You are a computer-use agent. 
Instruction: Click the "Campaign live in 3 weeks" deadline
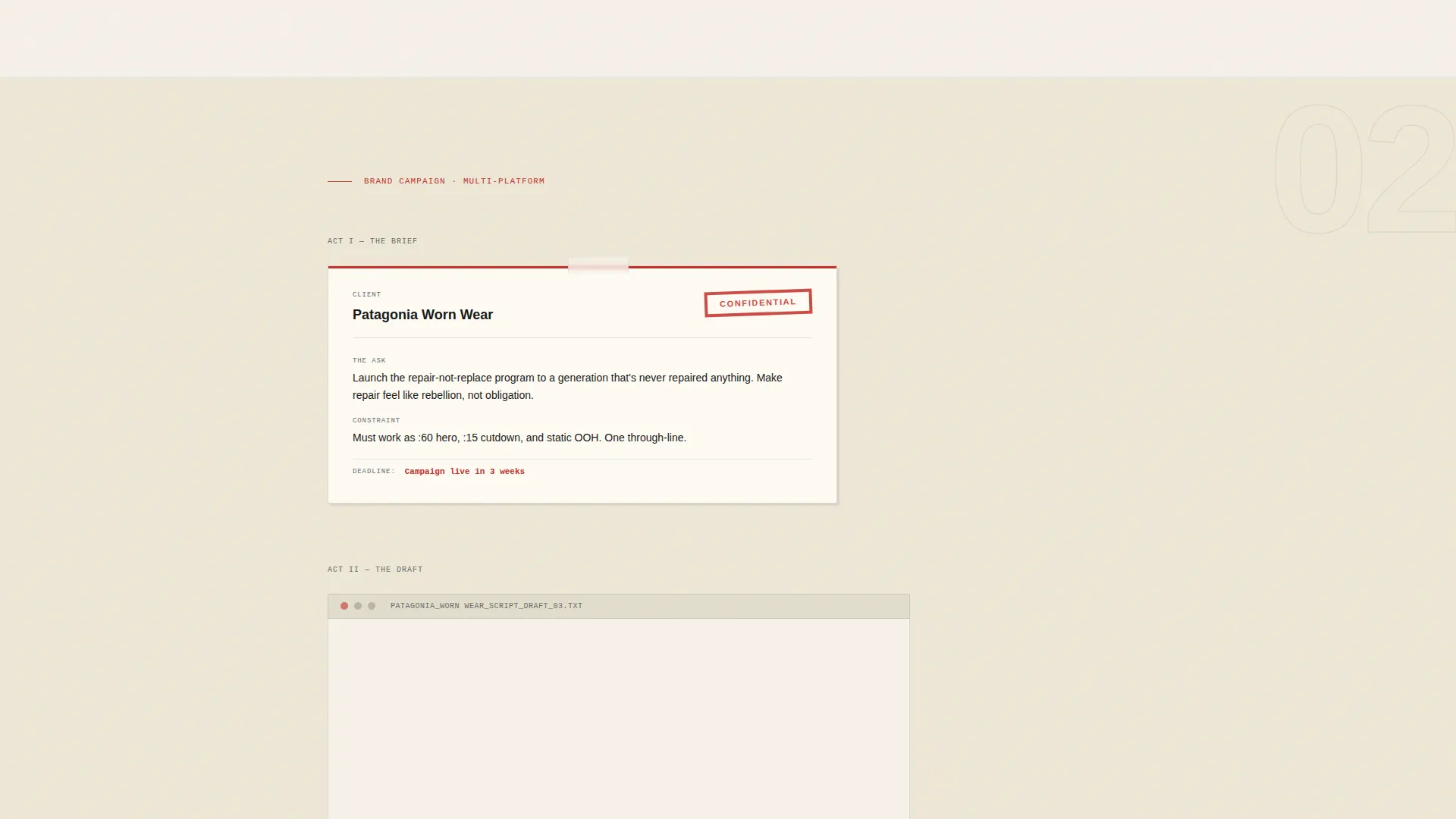point(464,472)
